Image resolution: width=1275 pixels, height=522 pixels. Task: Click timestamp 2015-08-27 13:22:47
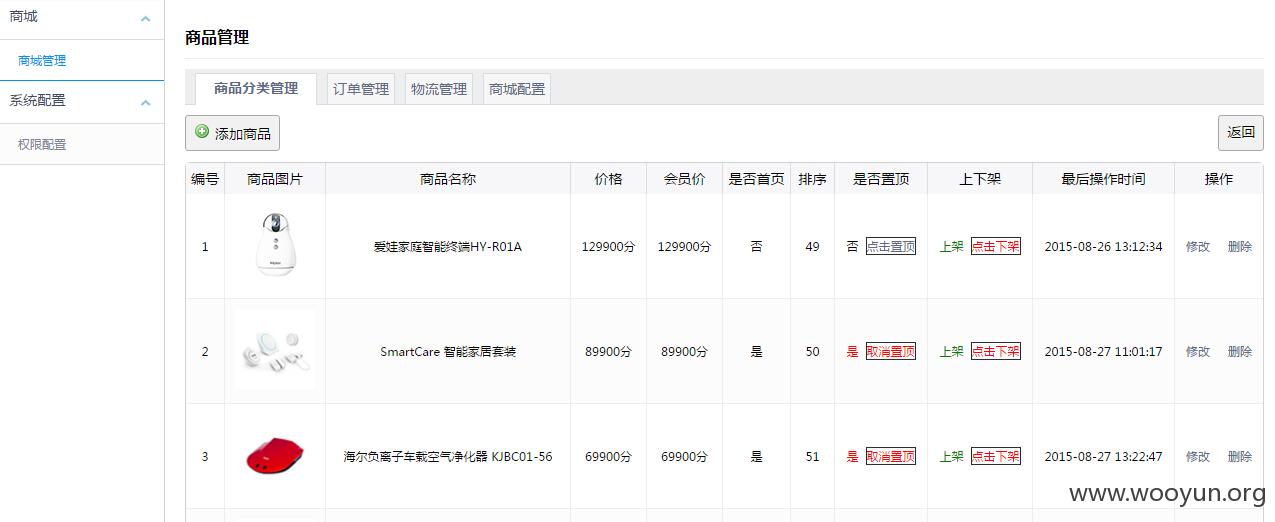pyautogui.click(x=1103, y=456)
